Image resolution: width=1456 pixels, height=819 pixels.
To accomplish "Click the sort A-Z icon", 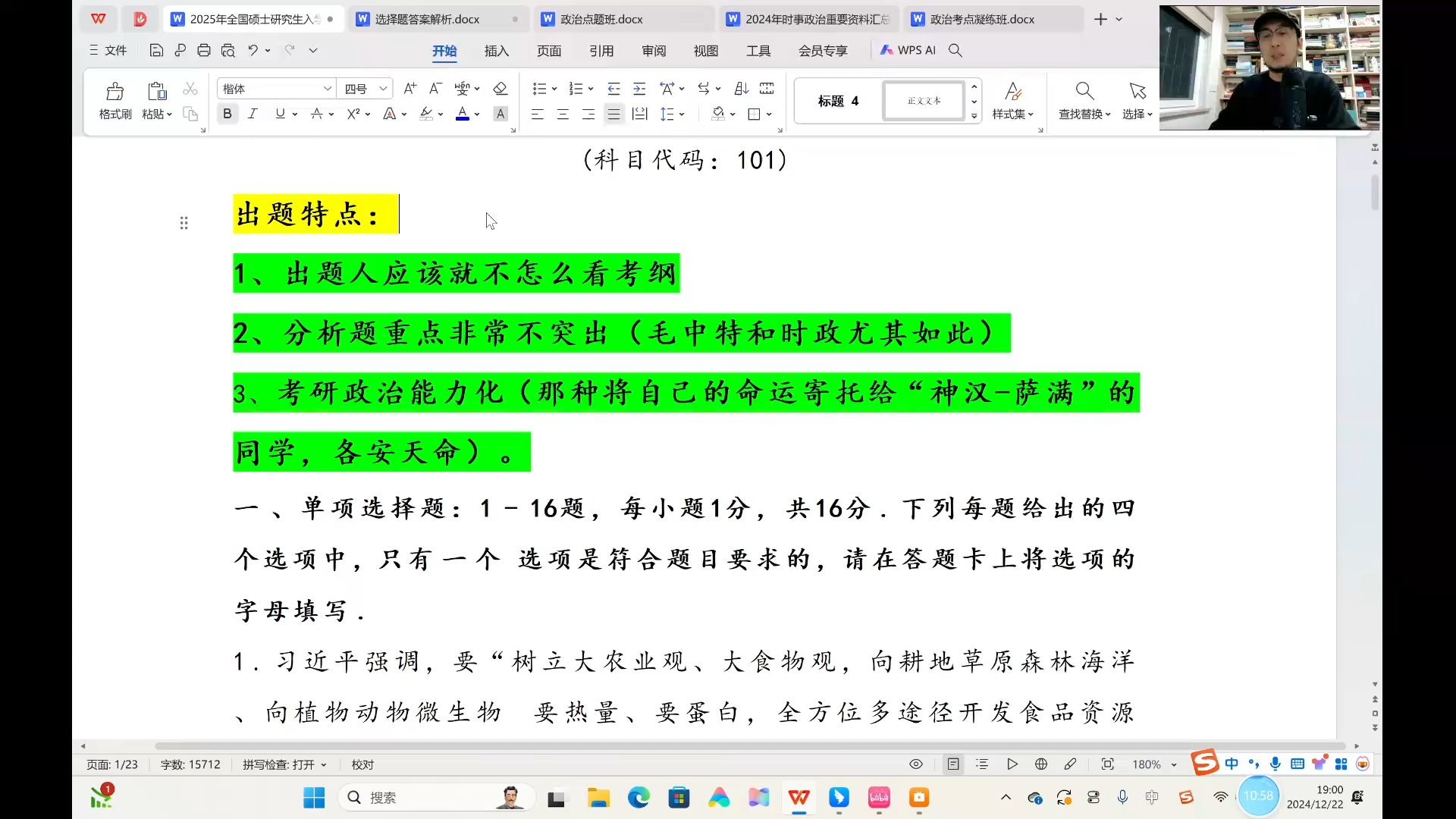I will [742, 89].
